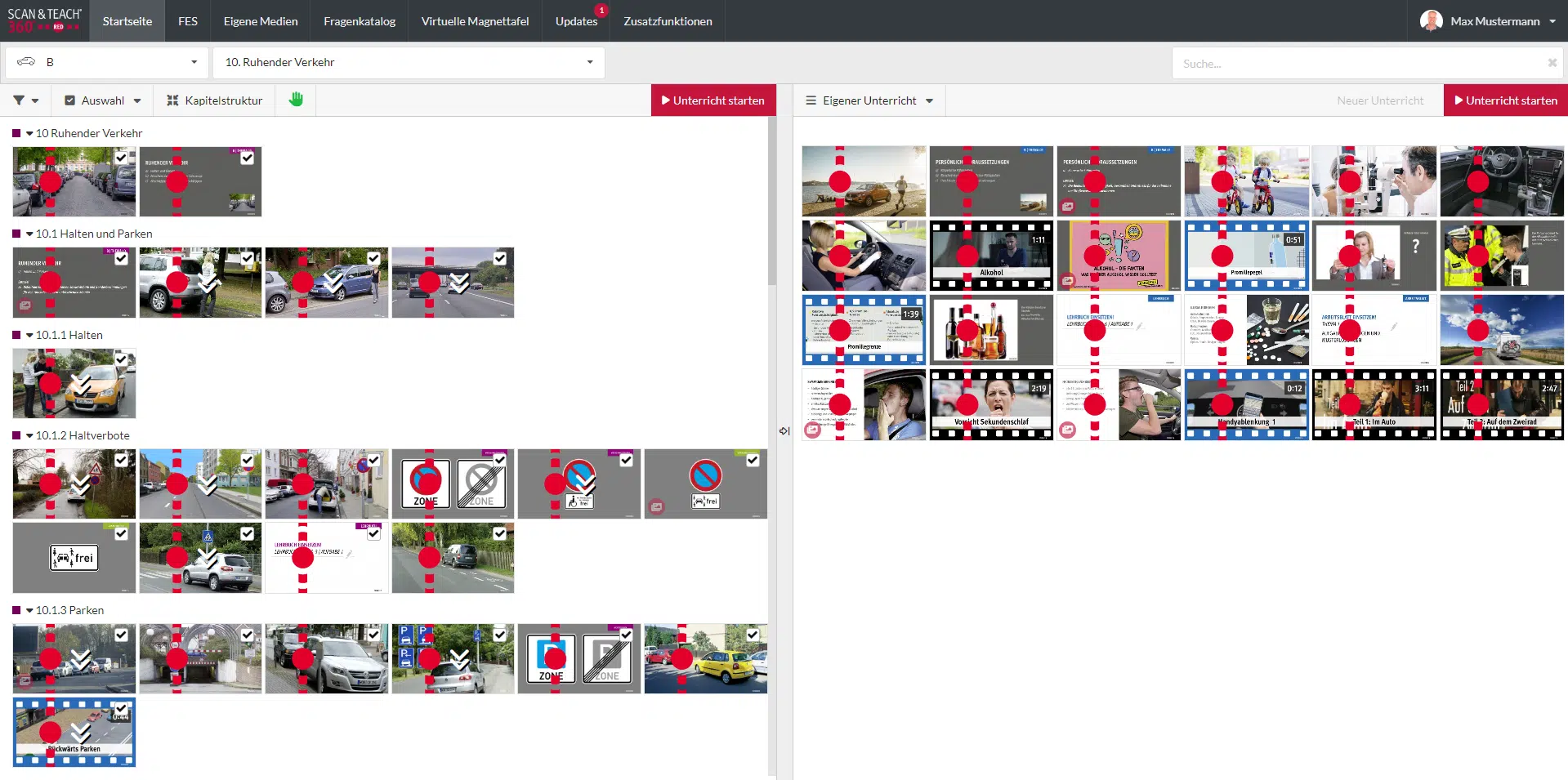Click the Updates notification badge
The image size is (1568, 780).
click(x=601, y=11)
